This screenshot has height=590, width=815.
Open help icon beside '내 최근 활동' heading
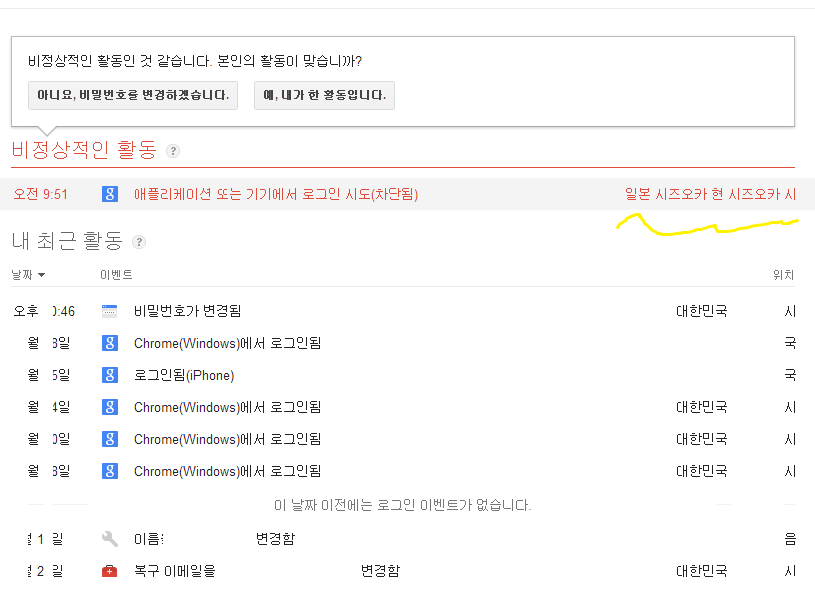139,242
